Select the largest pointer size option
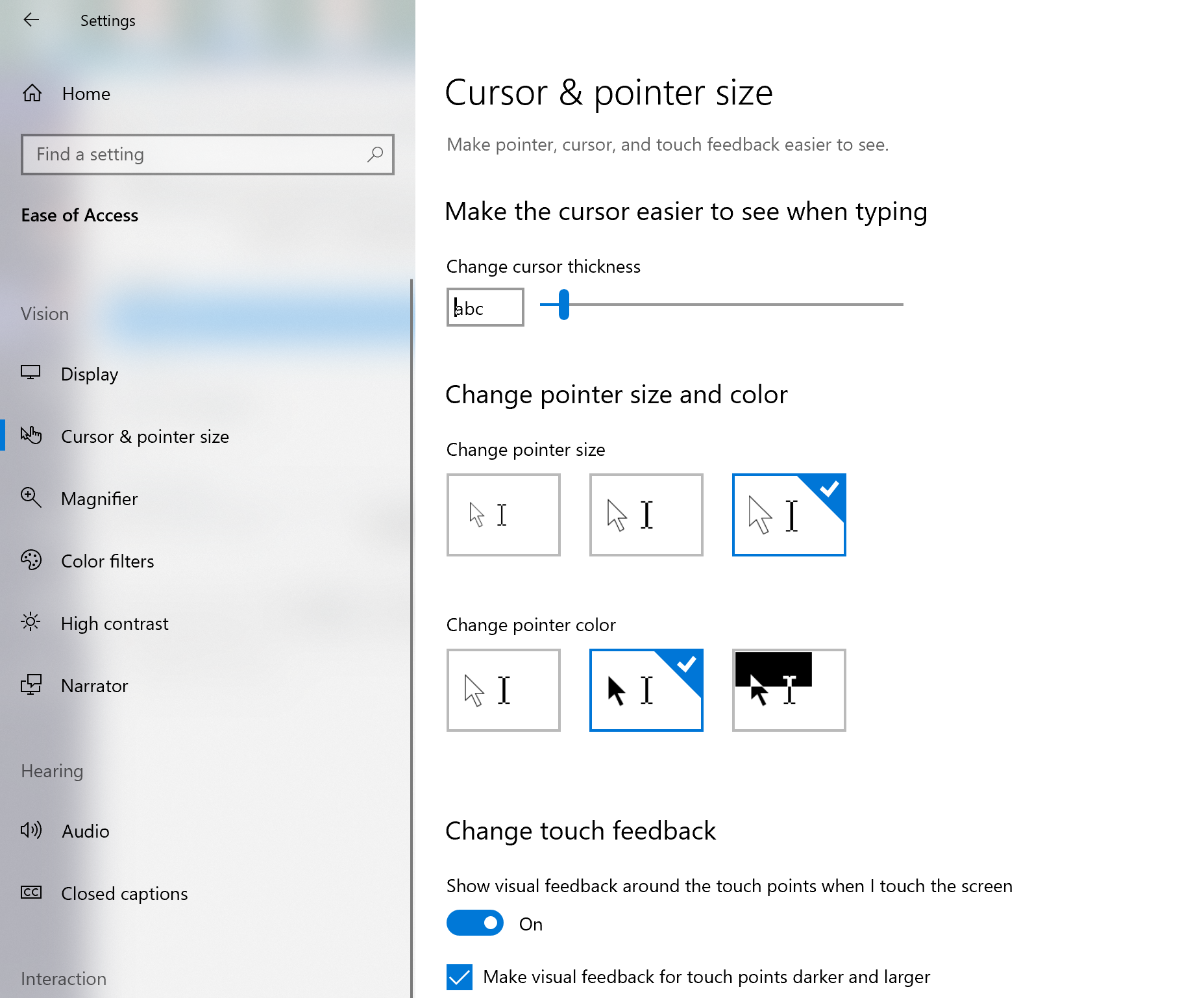Screen dimensions: 1204x998 pos(789,515)
